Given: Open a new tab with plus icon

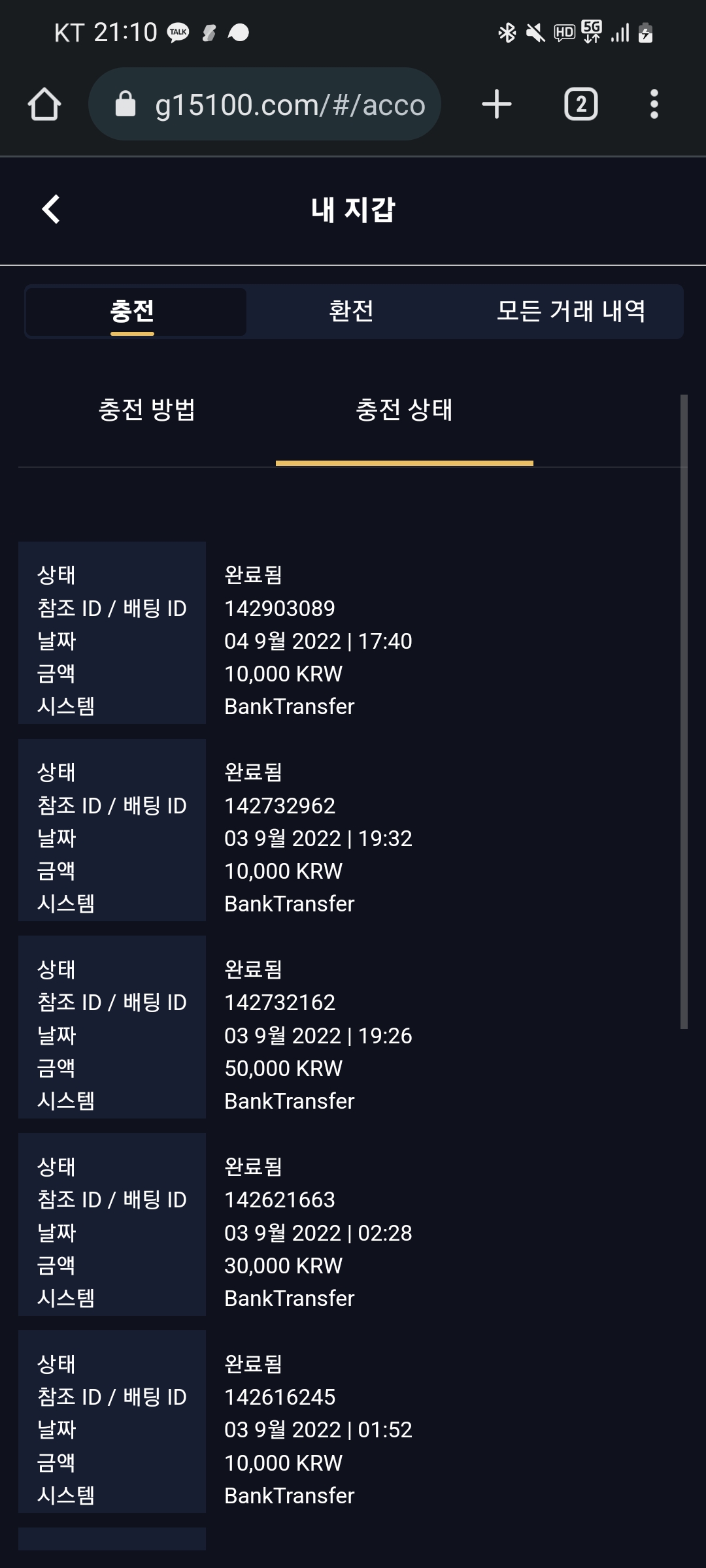Looking at the screenshot, I should click(497, 105).
